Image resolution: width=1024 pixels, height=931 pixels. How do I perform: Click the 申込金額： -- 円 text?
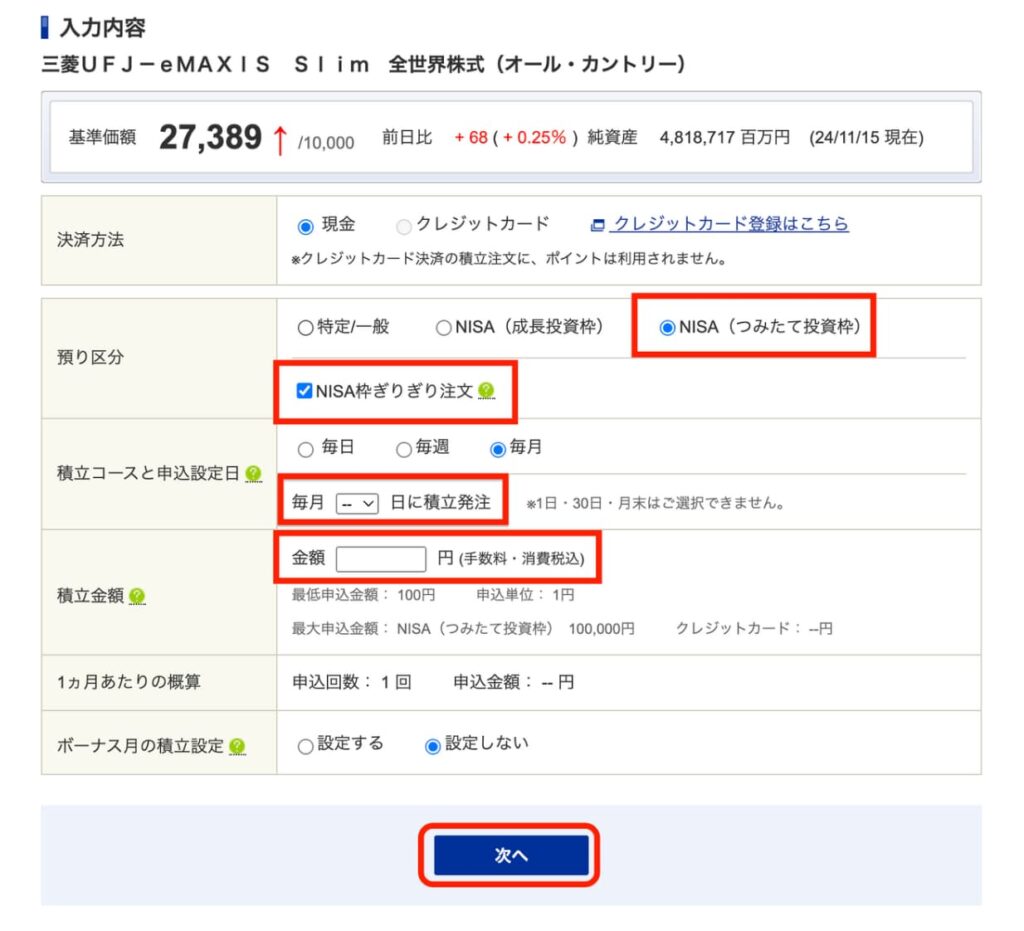[x=514, y=682]
